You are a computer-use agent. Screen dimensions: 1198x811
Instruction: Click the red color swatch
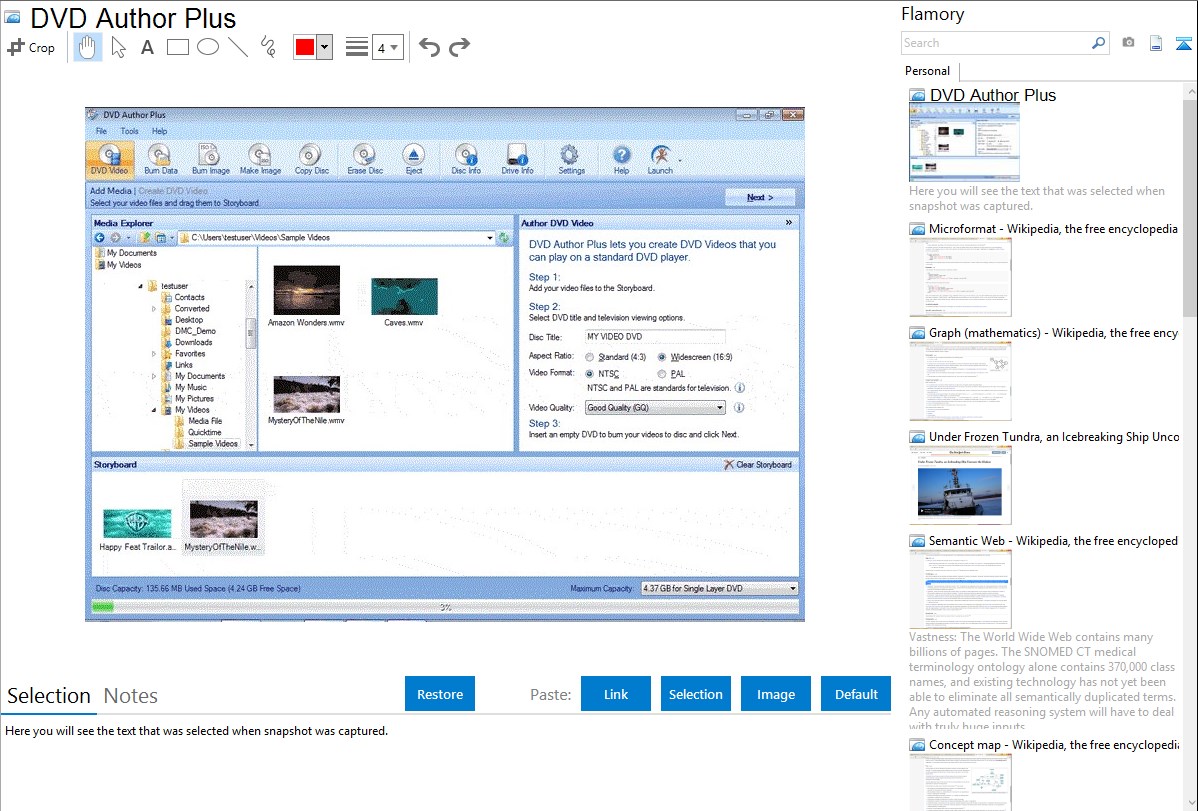305,47
